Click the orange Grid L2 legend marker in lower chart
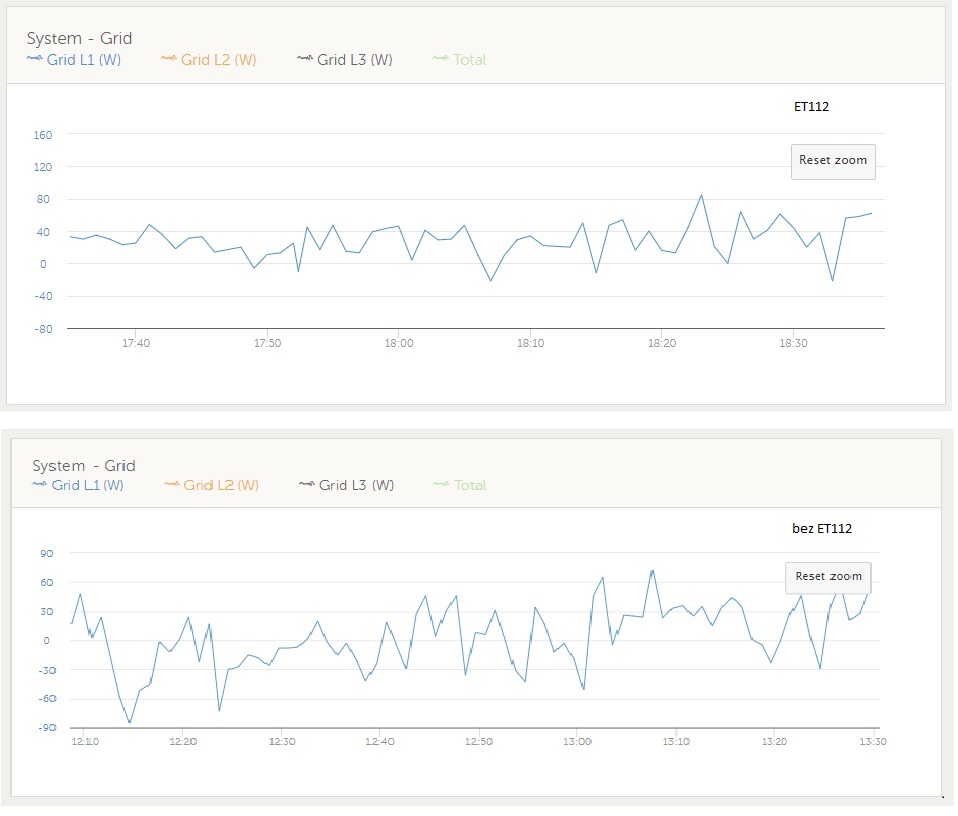Screen dimensions: 958x816 pos(172,485)
